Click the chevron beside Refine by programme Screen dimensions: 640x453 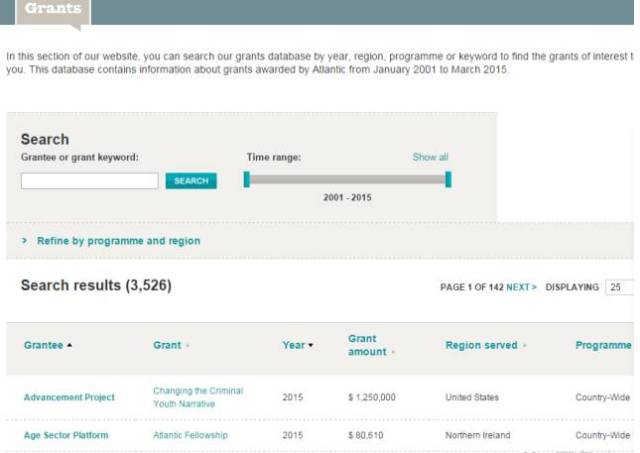(x=24, y=240)
